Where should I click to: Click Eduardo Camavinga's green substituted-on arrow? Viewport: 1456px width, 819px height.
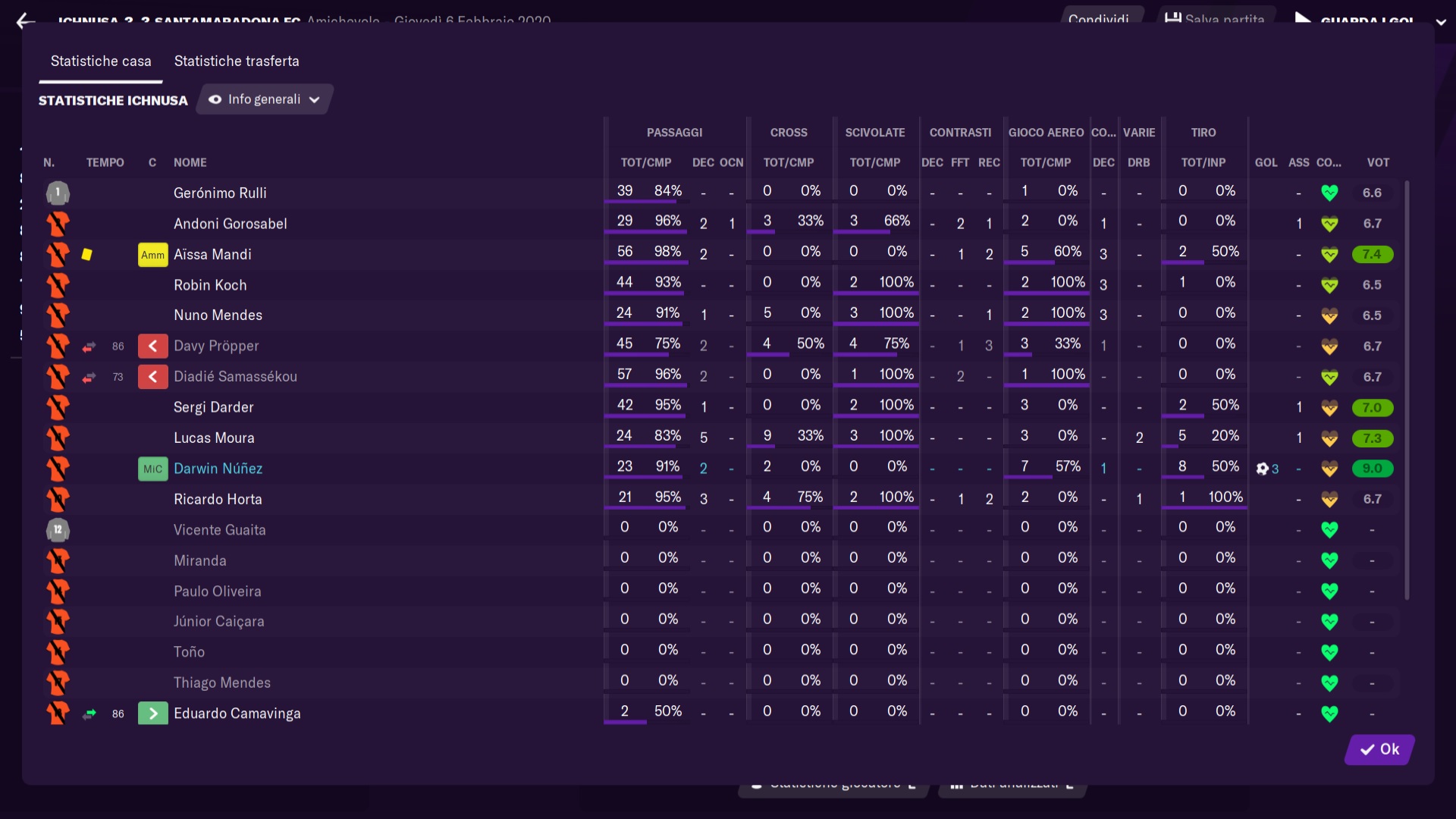(152, 714)
